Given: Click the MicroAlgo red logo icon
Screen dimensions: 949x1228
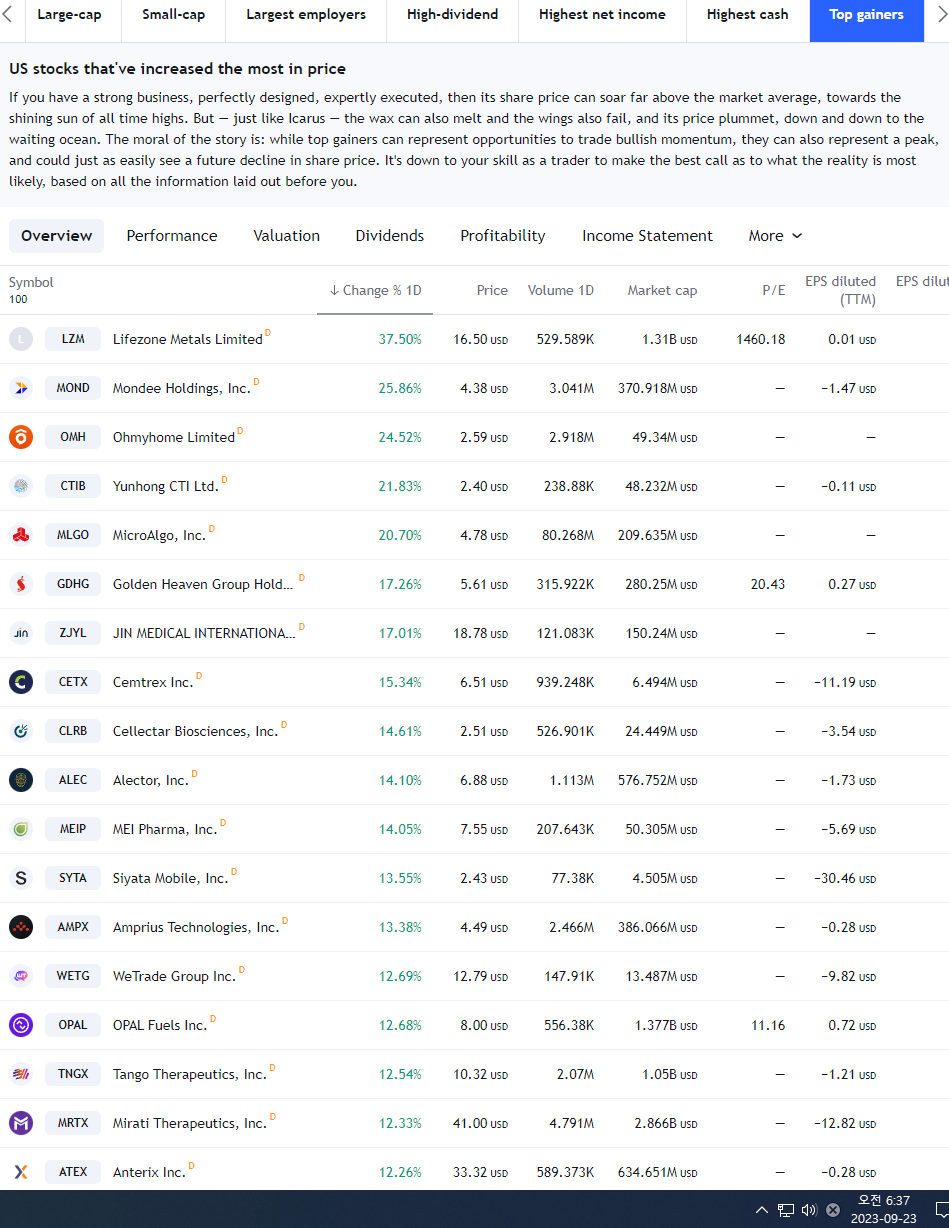Looking at the screenshot, I should pos(21,535).
